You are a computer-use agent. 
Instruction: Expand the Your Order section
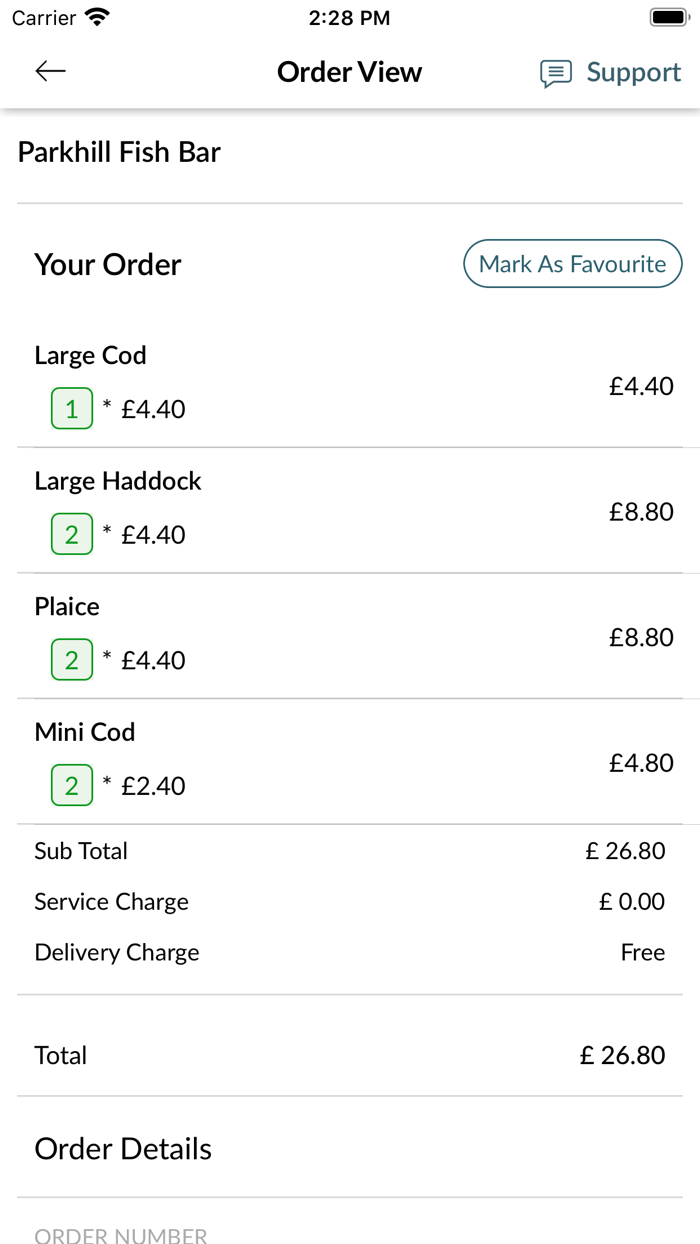click(107, 264)
